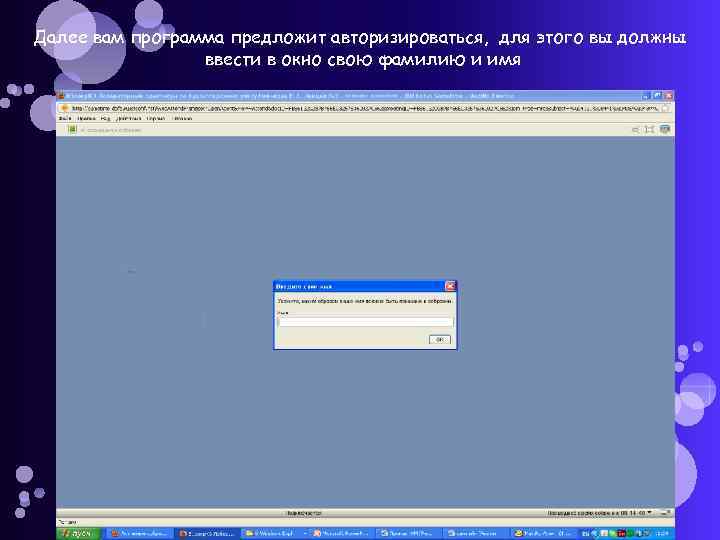
Task: Click the orange browser icon beside the address bar
Action: click(x=64, y=108)
